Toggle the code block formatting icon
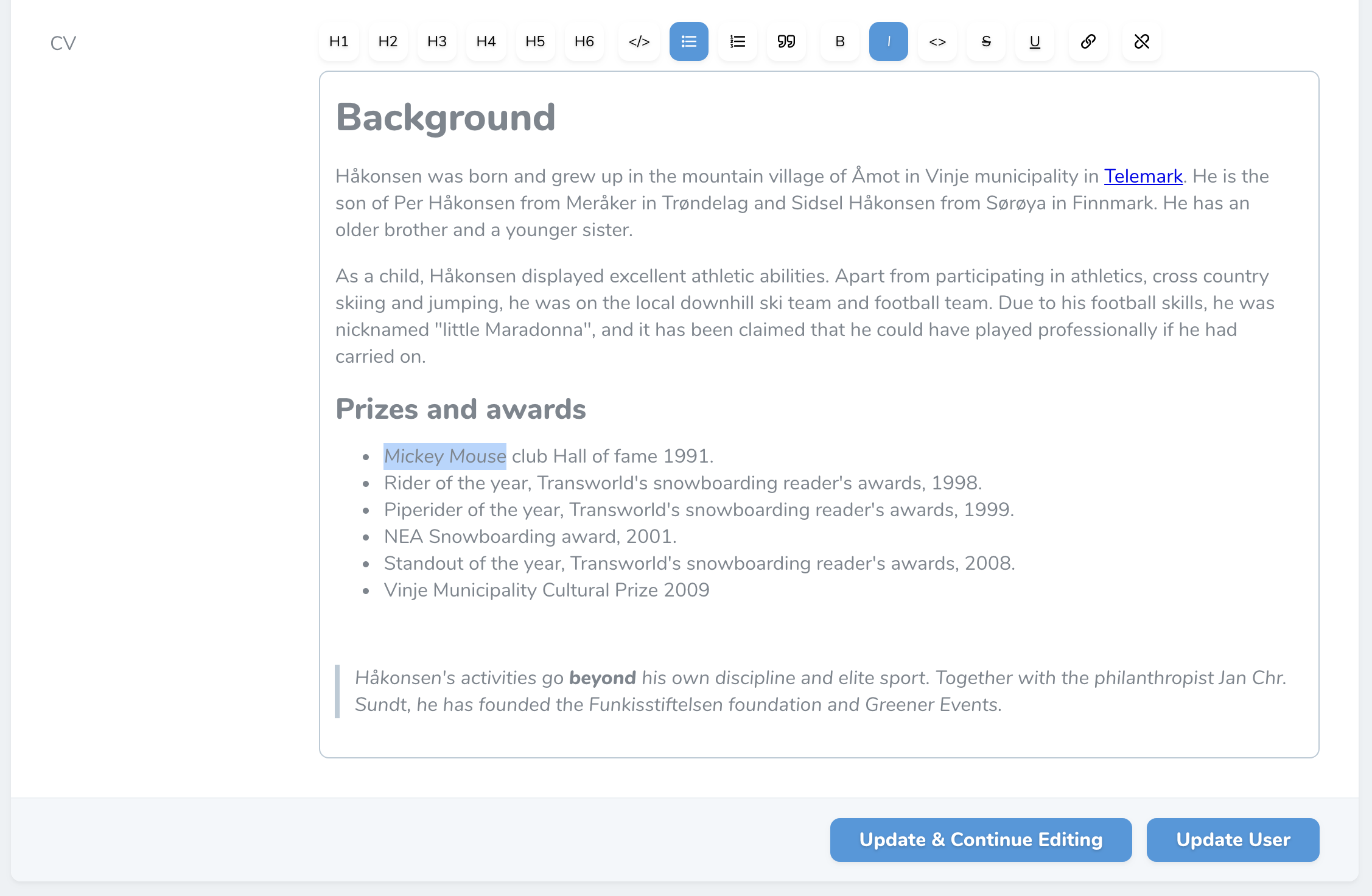1372x896 pixels. point(639,42)
